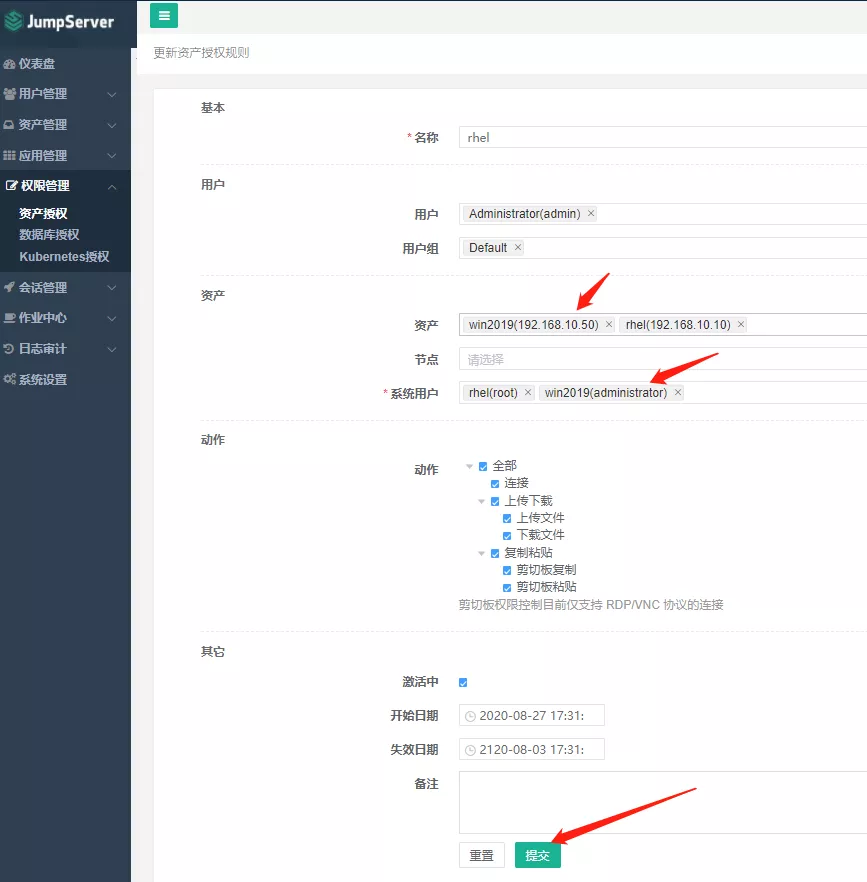Click the 提交 submit button
The height and width of the screenshot is (882, 867).
pyautogui.click(x=538, y=855)
